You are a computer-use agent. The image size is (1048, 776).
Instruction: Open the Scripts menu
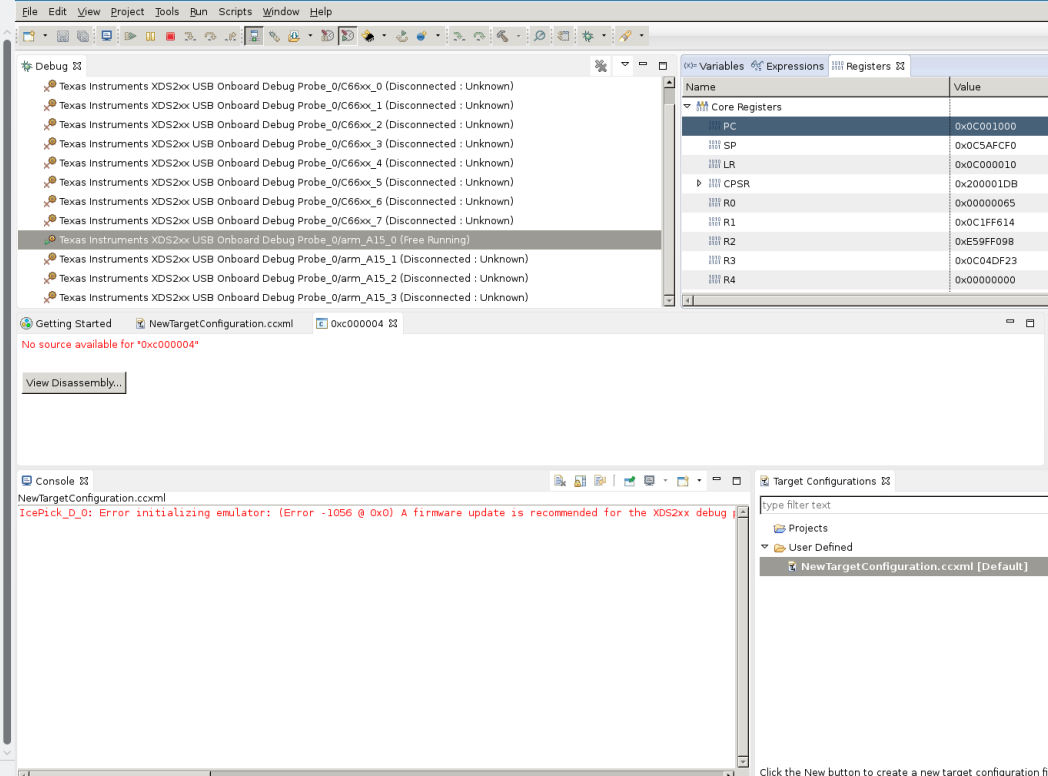tap(235, 11)
